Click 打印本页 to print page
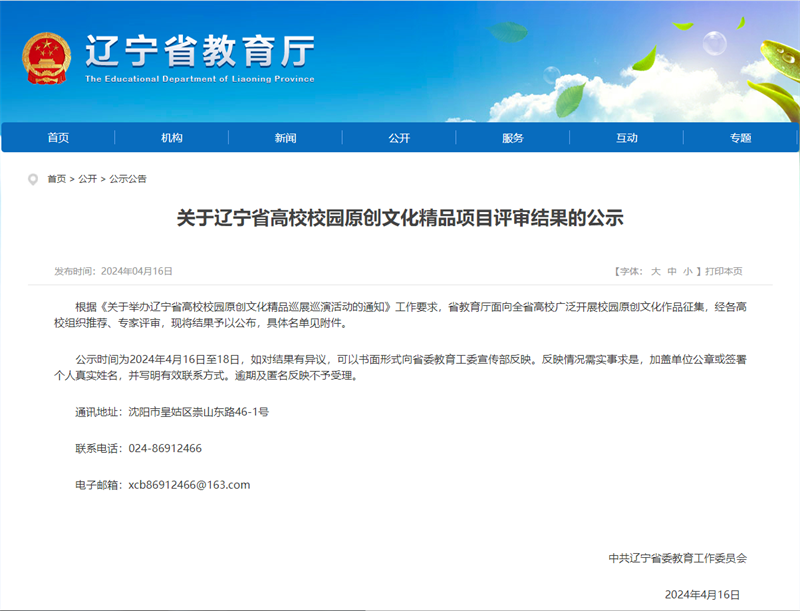800x611 pixels. pyautogui.click(x=723, y=271)
